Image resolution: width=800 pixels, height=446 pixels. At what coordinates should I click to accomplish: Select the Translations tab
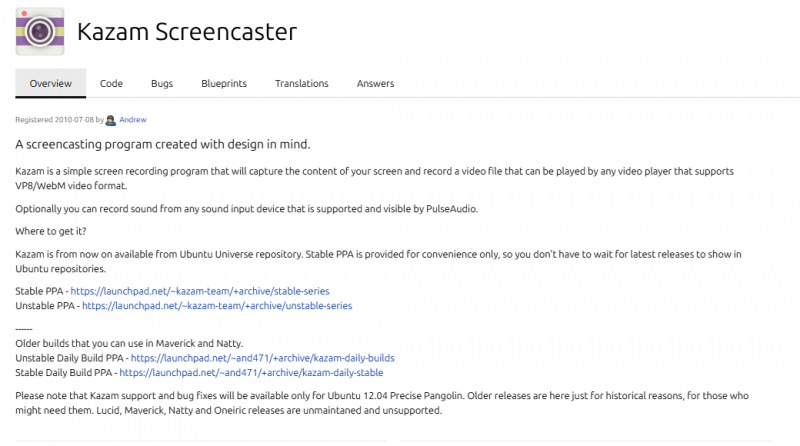tap(301, 84)
